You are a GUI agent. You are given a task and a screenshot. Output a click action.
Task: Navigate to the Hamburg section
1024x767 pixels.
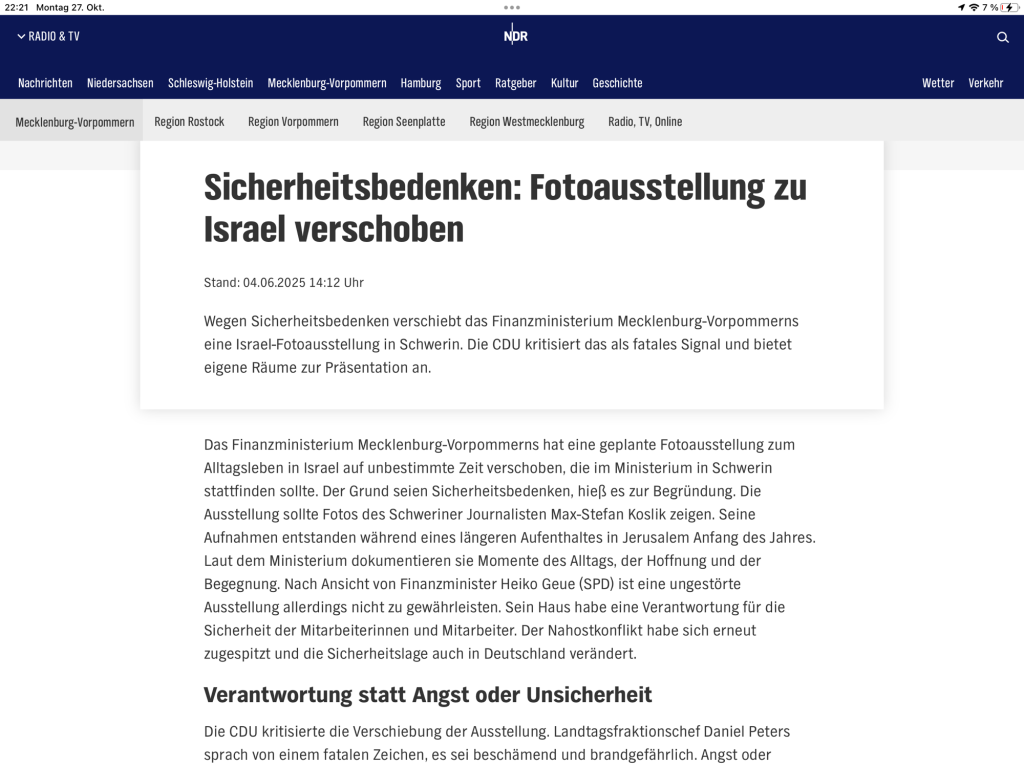(x=421, y=83)
